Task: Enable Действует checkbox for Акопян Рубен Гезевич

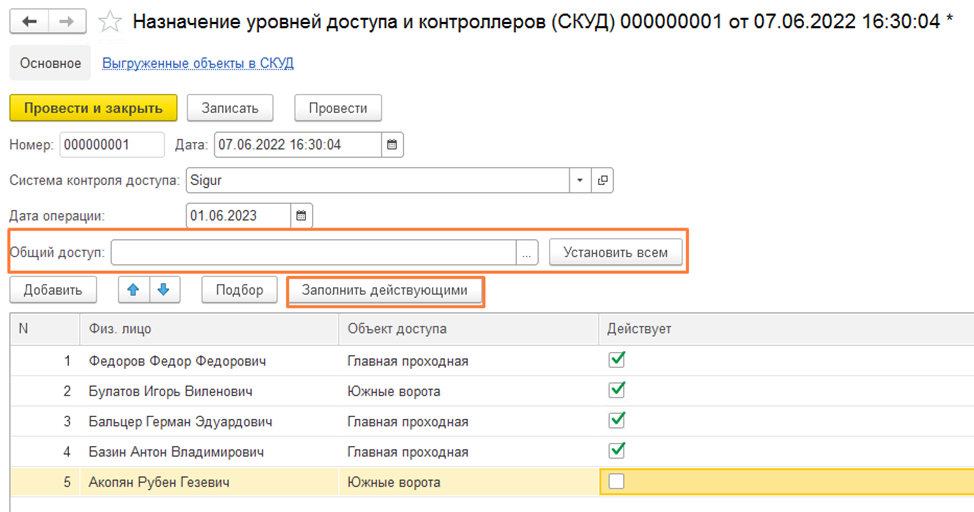Action: pyautogui.click(x=617, y=482)
